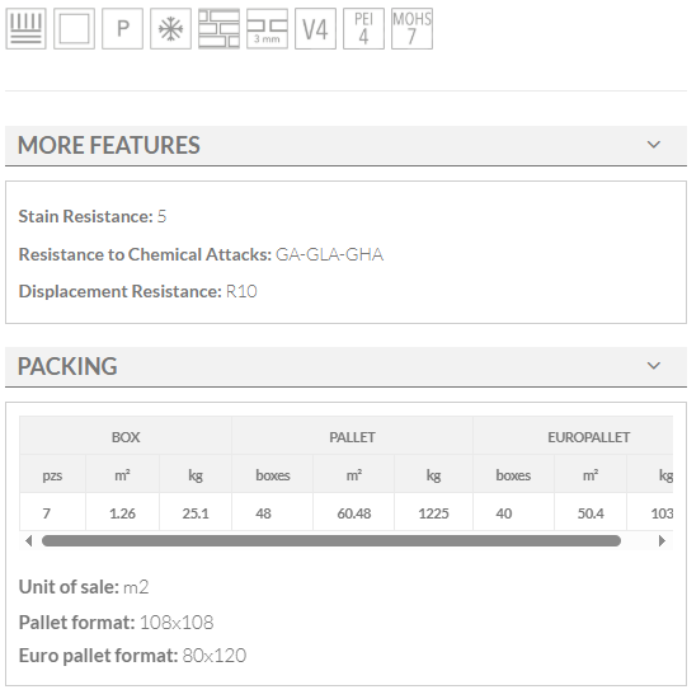Click the MORE FEATURES heading
The width and height of the screenshot is (700, 700).
pos(109,145)
